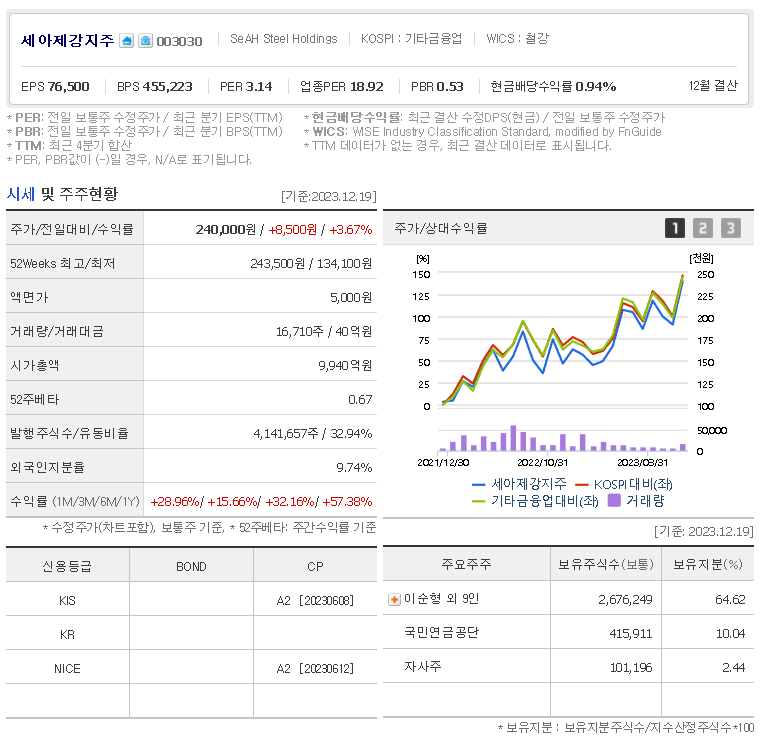This screenshot has width=762, height=739.
Task: Switch to chart tab 3
Action: point(730,228)
